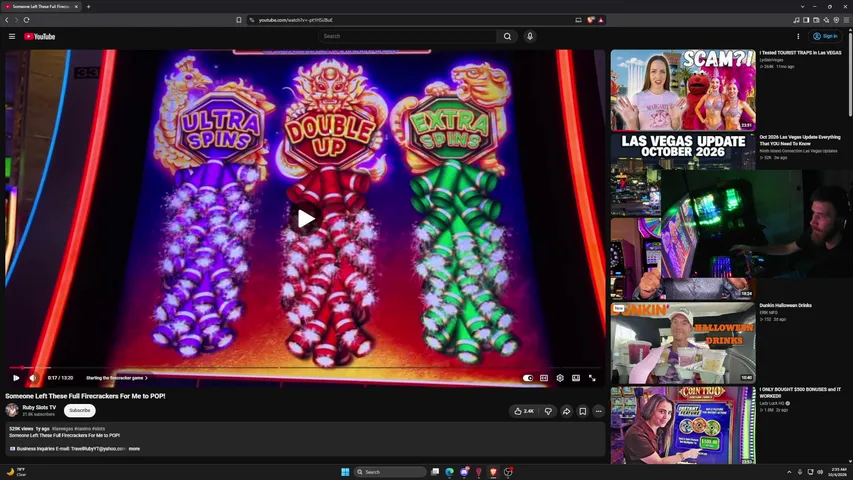Click the Windows taskbar search box
The height and width of the screenshot is (480, 853).
coord(390,472)
